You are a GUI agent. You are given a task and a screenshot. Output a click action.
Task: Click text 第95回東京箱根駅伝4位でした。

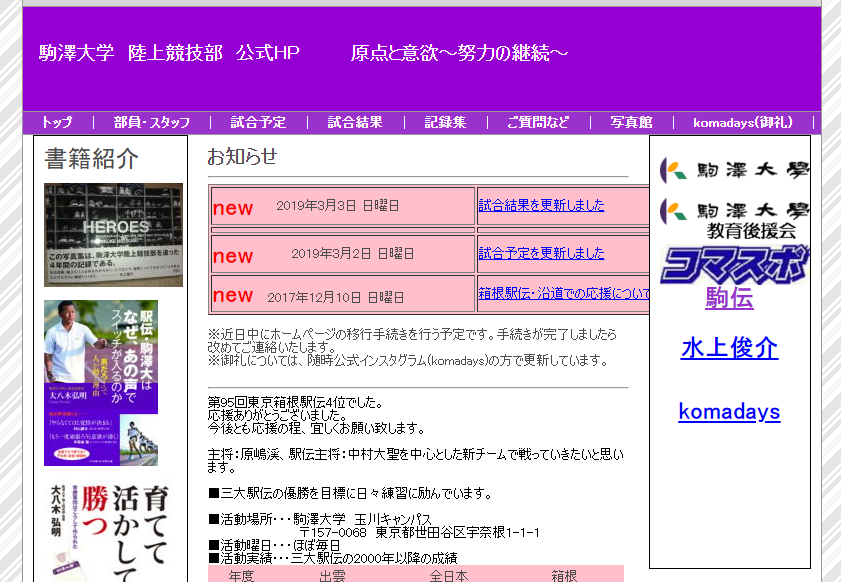coord(296,402)
